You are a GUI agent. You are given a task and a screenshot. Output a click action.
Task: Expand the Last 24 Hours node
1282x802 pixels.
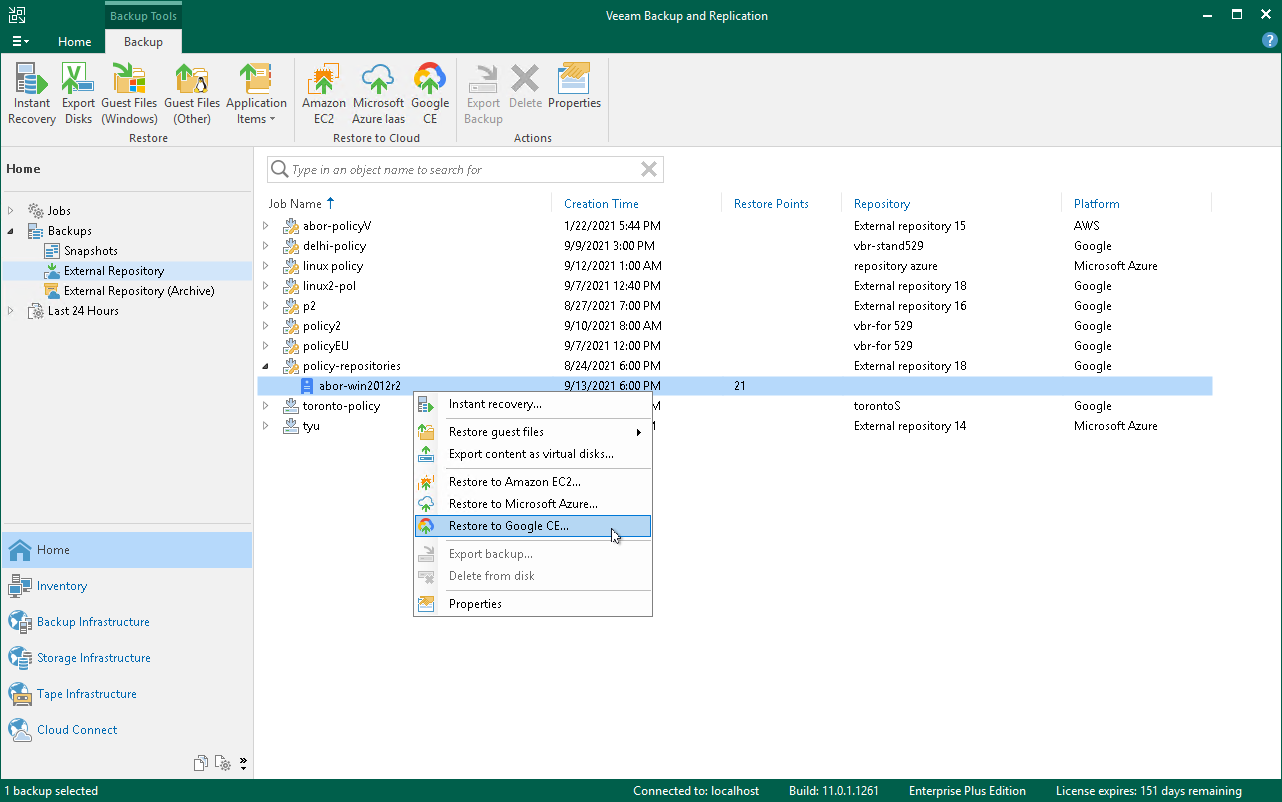pyautogui.click(x=12, y=311)
